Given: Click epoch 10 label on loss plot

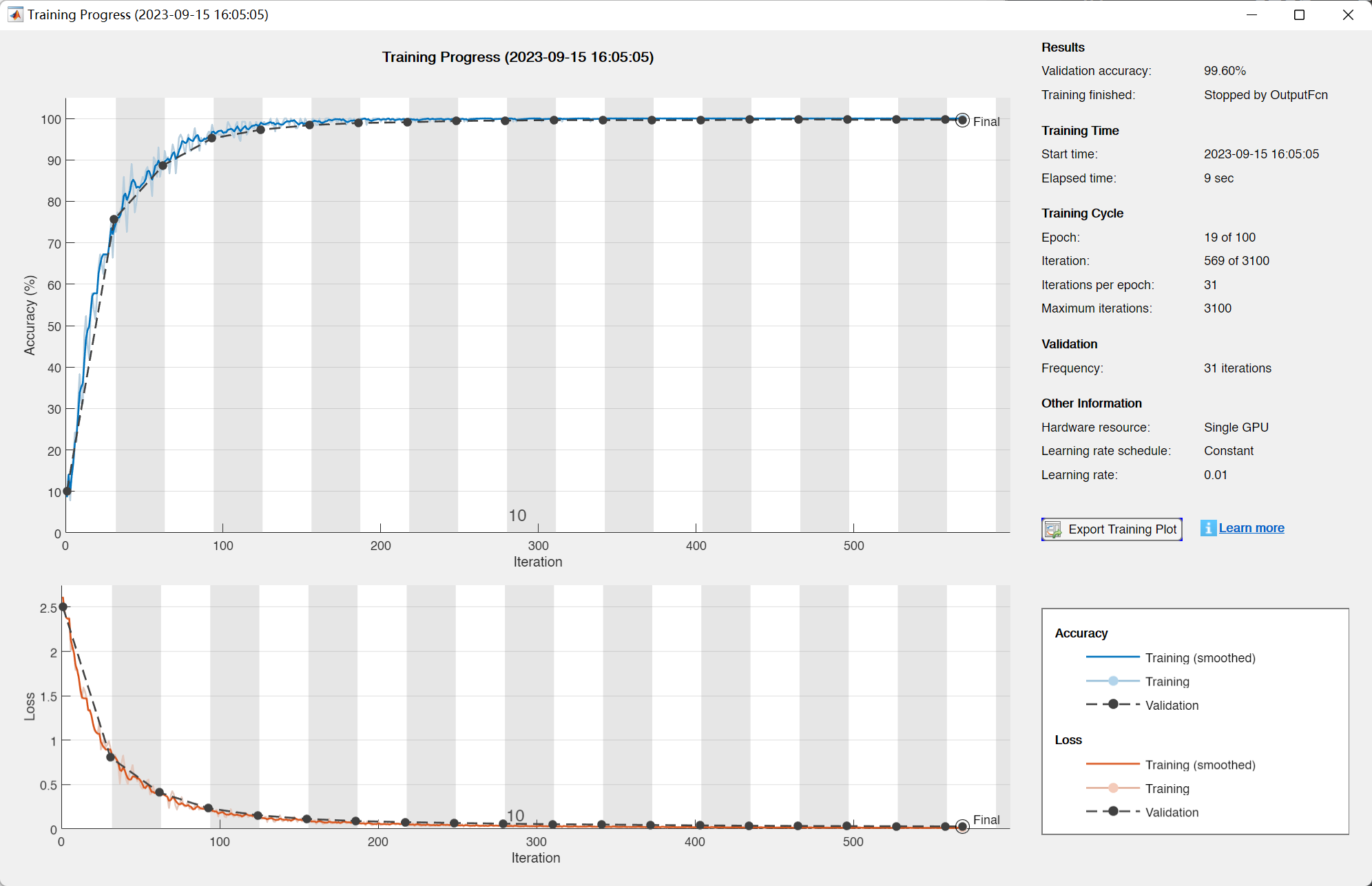Looking at the screenshot, I should [x=515, y=815].
